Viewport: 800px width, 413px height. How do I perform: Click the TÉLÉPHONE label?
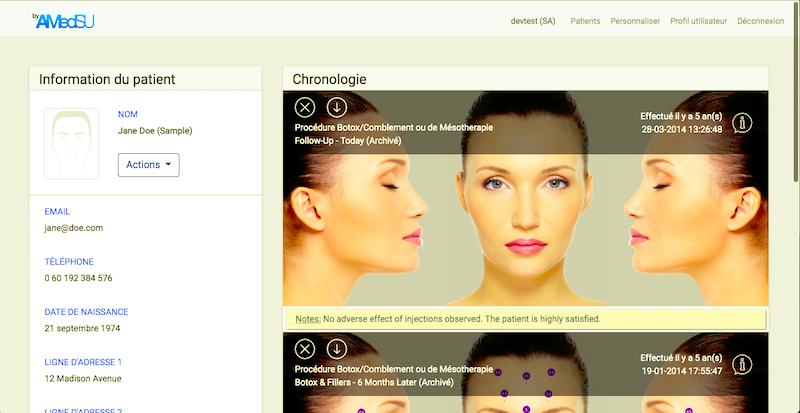tap(69, 262)
